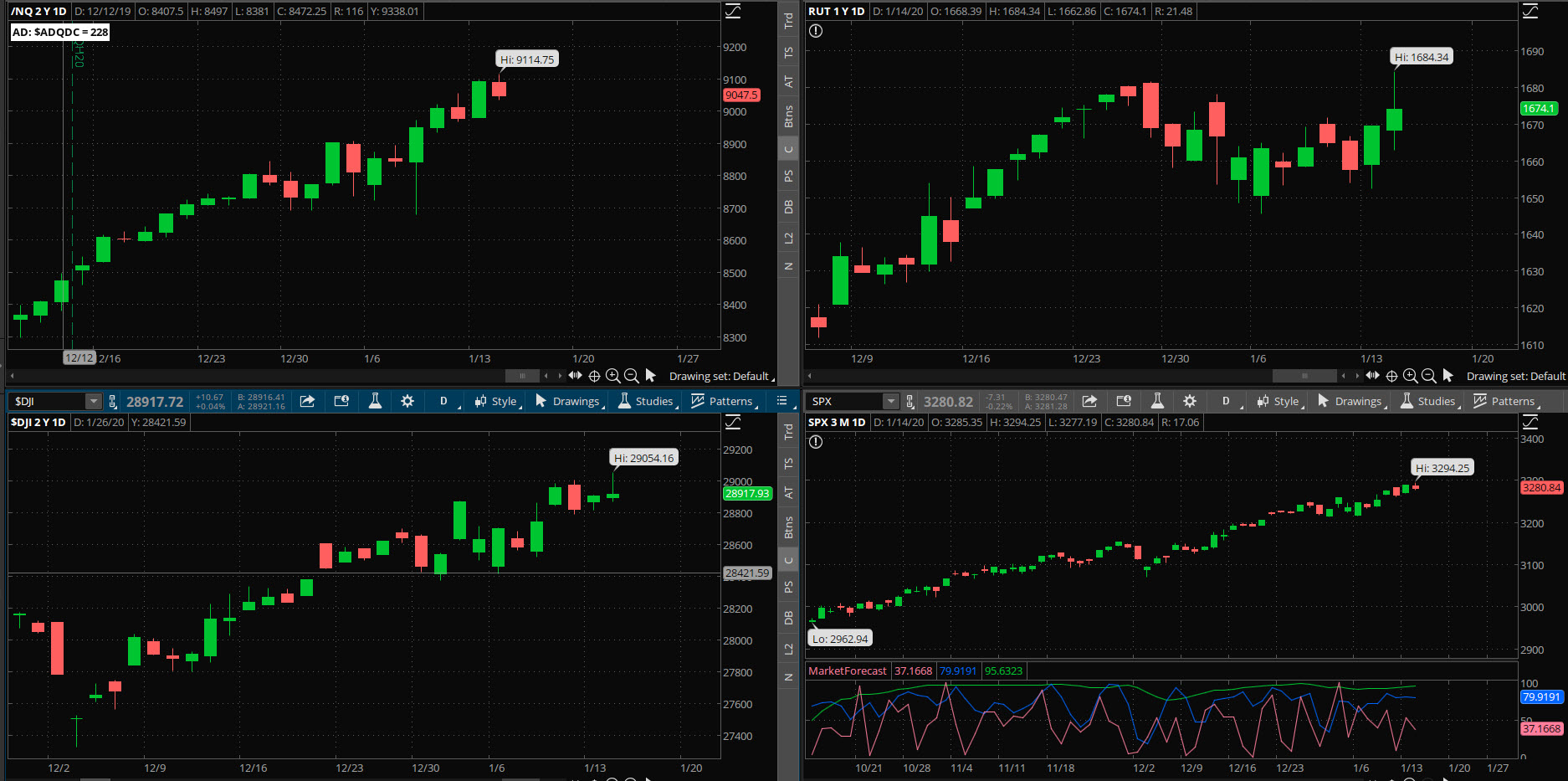This screenshot has width=1568, height=781.
Task: Open the Patterns dropdown in SPX toolbar
Action: [1506, 401]
